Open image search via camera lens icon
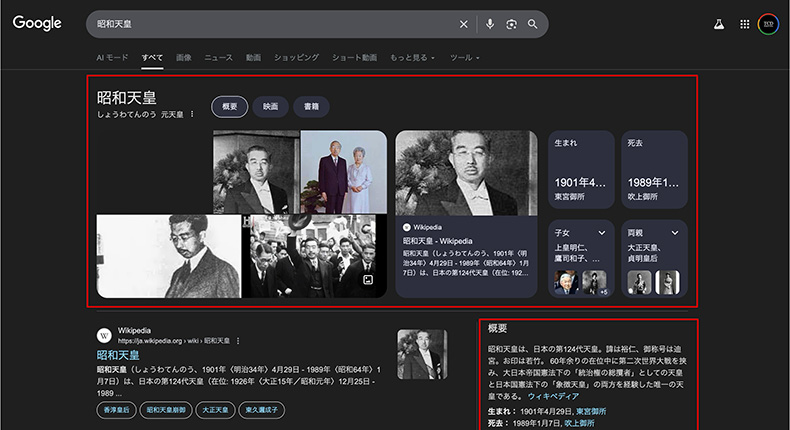The width and height of the screenshot is (790, 430). [511, 24]
